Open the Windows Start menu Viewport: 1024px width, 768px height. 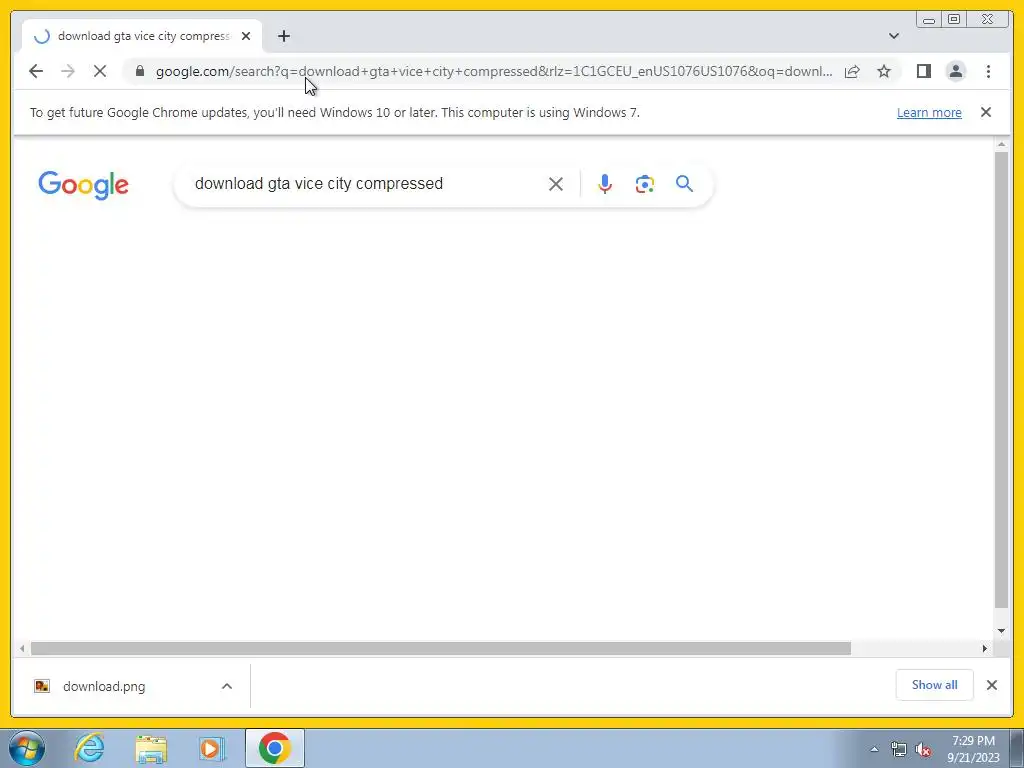27,748
